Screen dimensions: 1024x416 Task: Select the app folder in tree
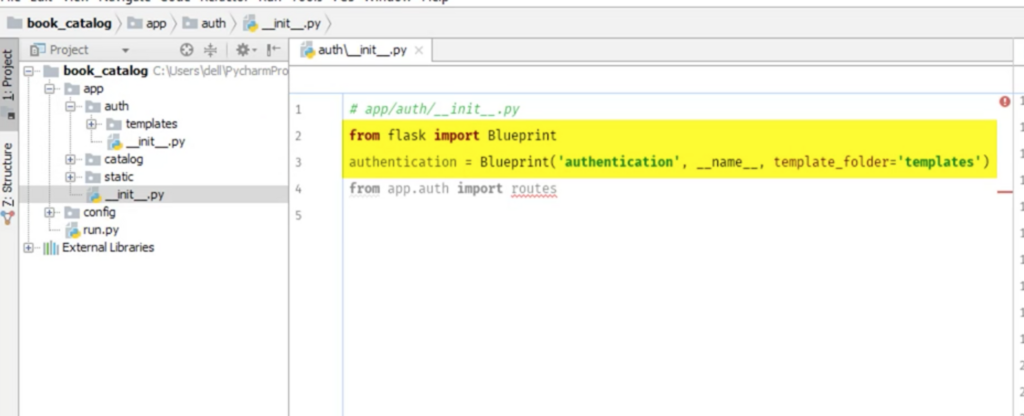coord(93,89)
